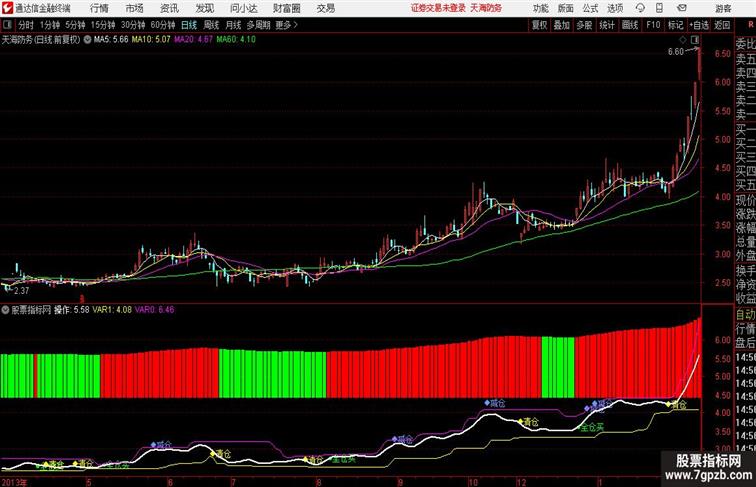Click the red 天海防务 stock name in title bar
Screen dimensions: 756x487
click(486, 8)
